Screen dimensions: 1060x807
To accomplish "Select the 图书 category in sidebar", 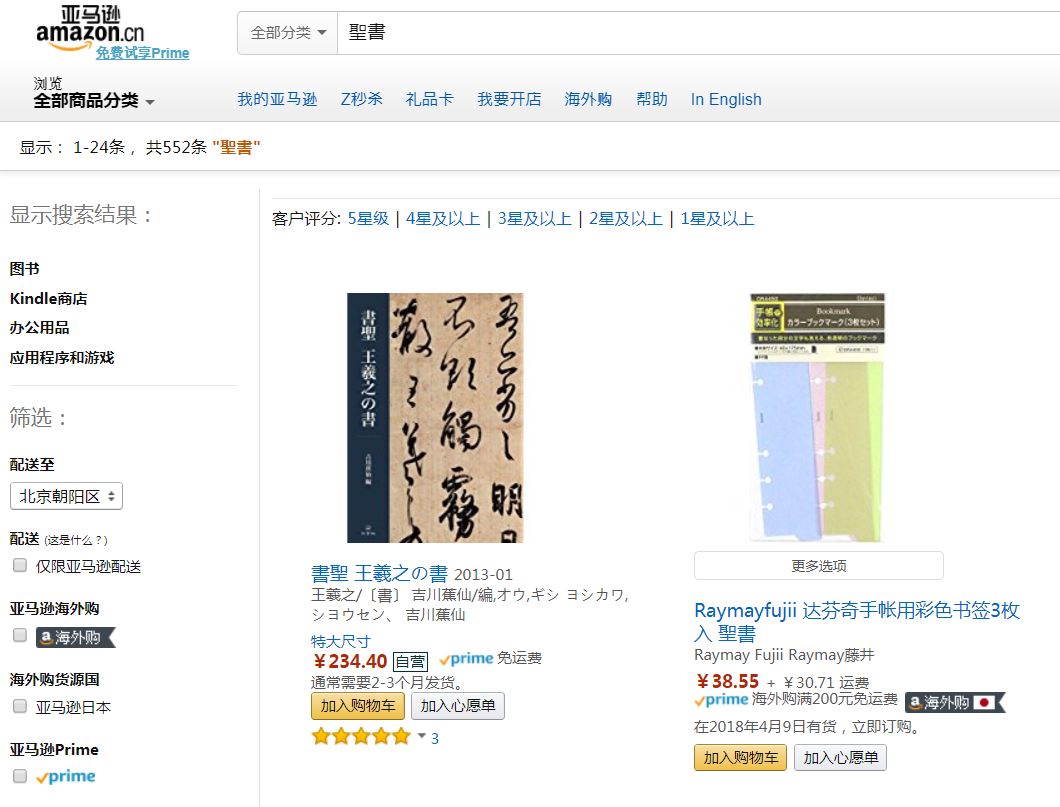I will point(24,269).
